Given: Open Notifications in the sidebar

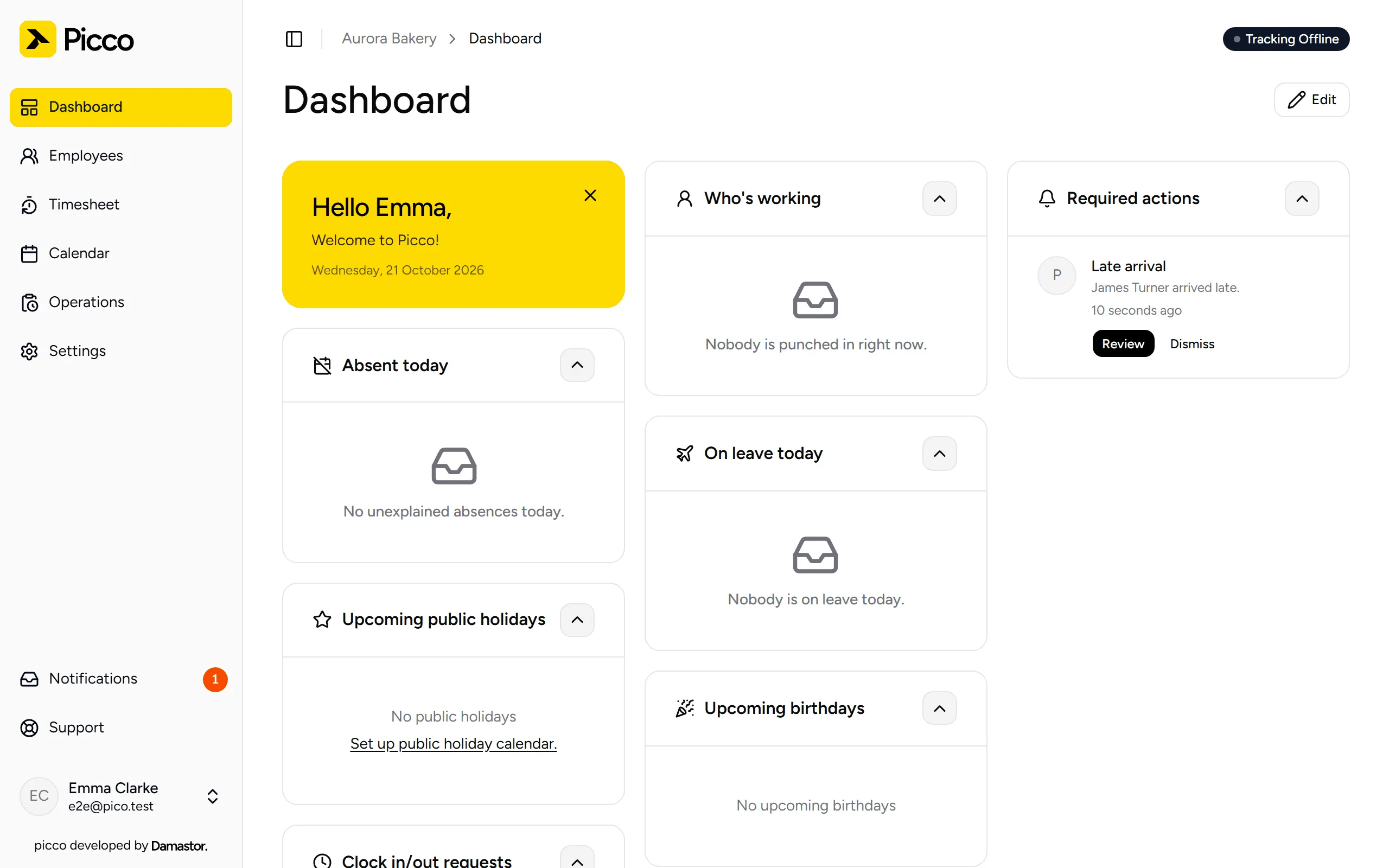Looking at the screenshot, I should click(120, 679).
